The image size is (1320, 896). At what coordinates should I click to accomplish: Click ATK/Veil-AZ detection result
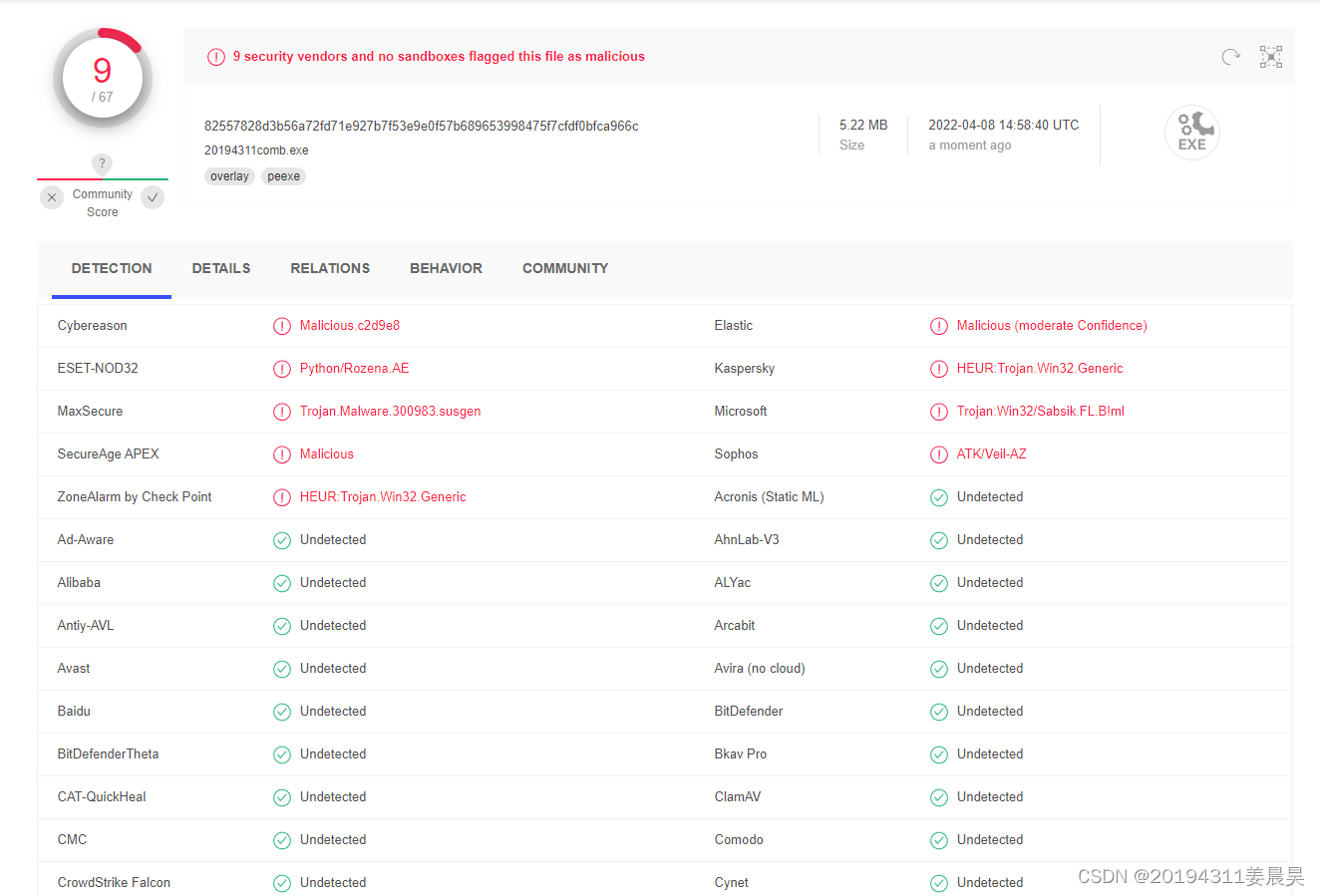pyautogui.click(x=991, y=454)
